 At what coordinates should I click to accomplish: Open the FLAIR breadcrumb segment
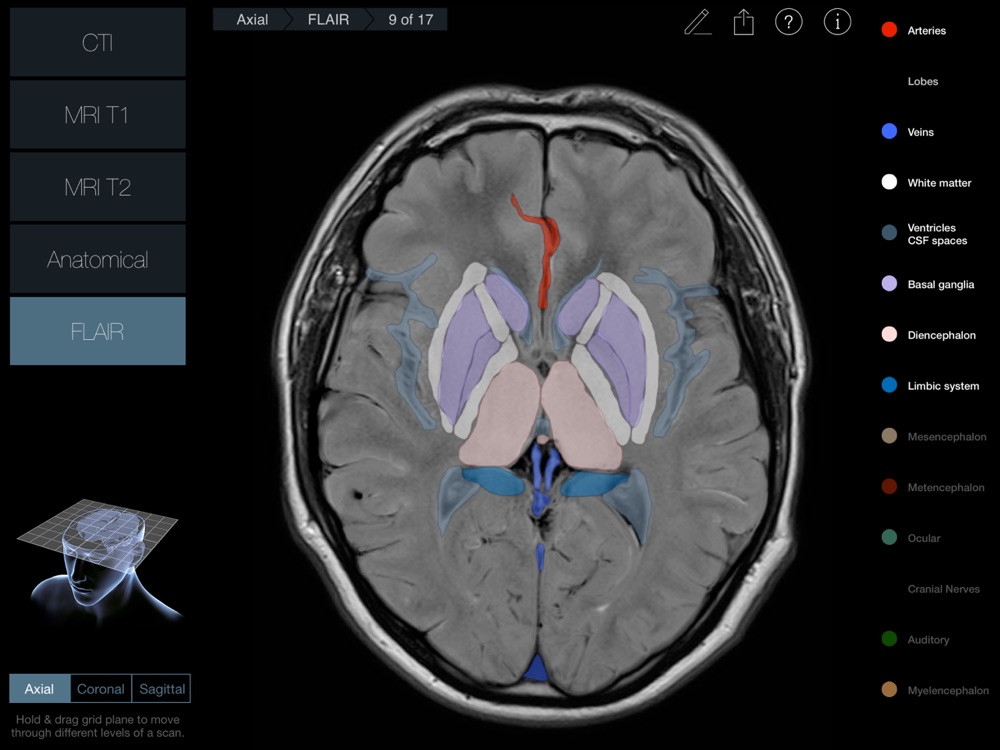click(x=327, y=19)
